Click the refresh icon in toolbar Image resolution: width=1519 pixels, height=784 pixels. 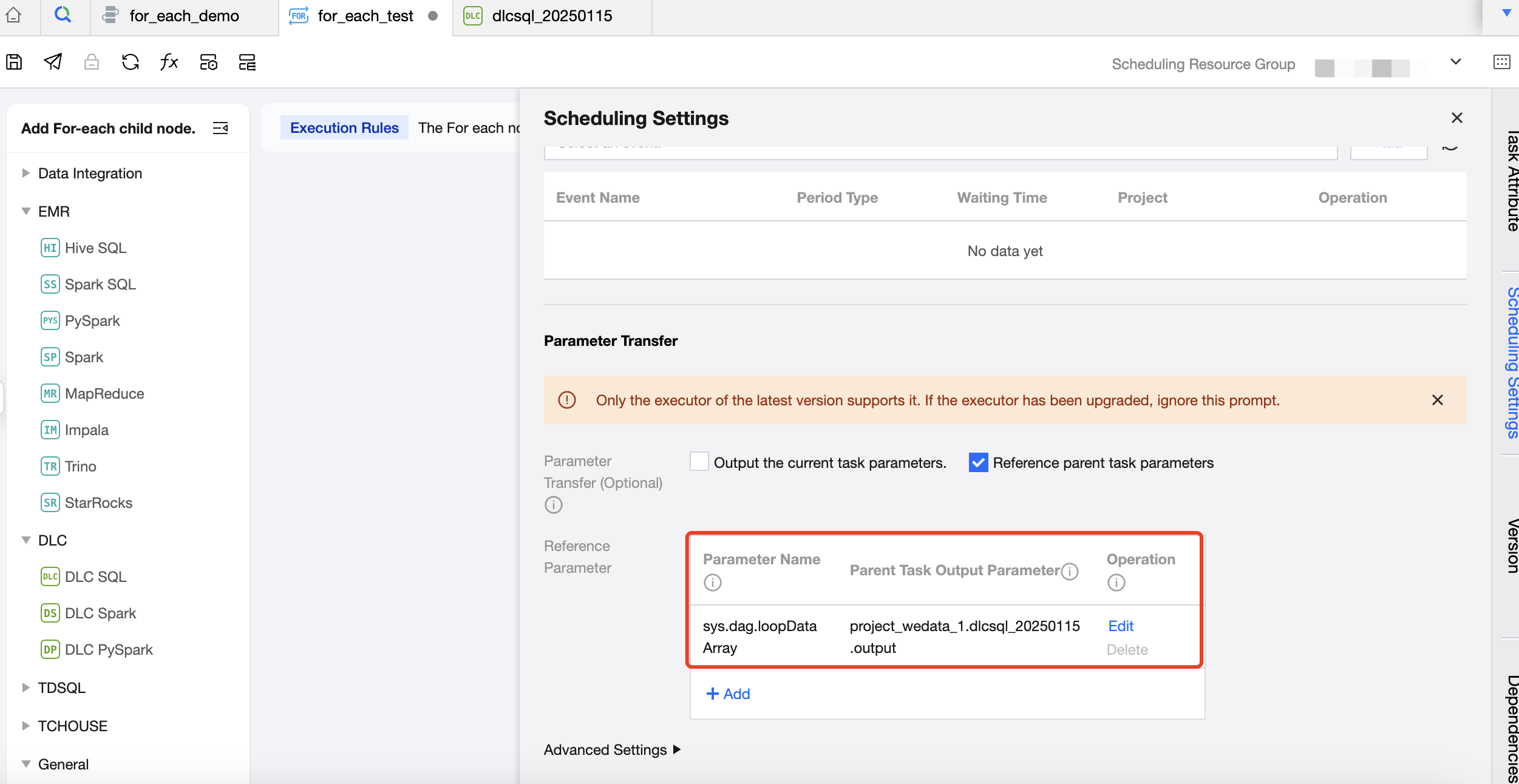(x=131, y=62)
